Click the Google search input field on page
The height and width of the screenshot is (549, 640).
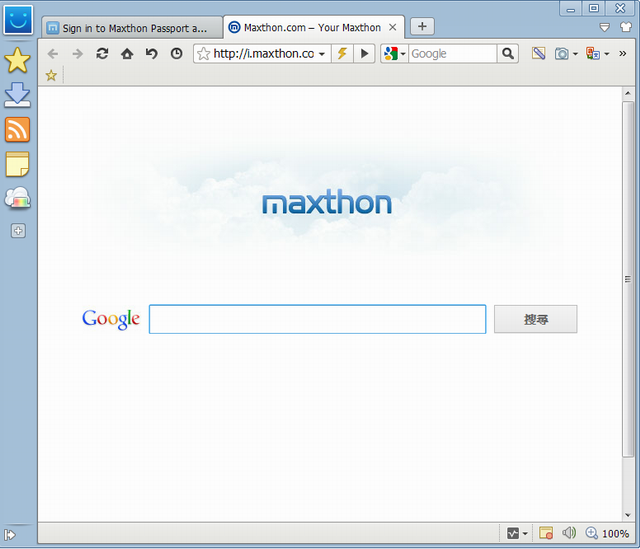(317, 319)
